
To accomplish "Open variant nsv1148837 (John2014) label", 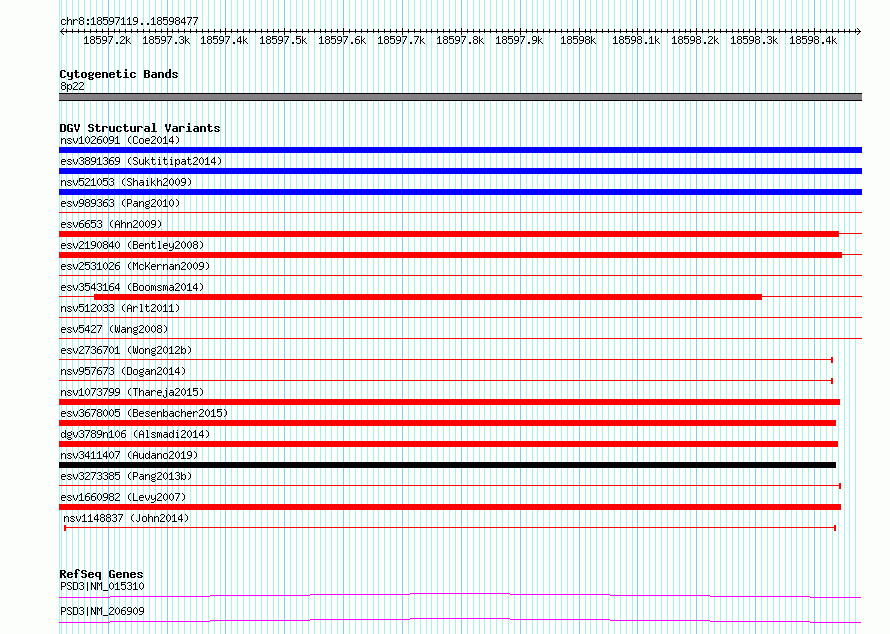I will click(x=126, y=518).
